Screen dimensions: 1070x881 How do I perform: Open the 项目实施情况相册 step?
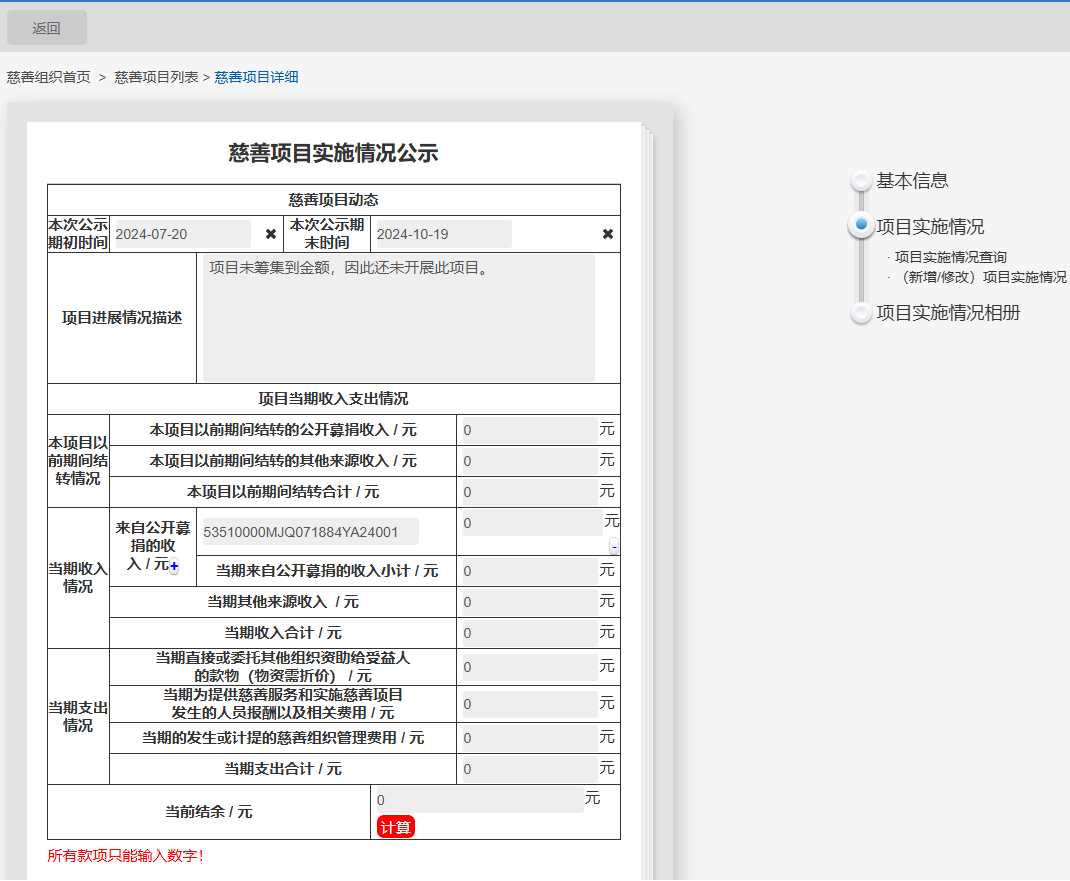(x=947, y=313)
